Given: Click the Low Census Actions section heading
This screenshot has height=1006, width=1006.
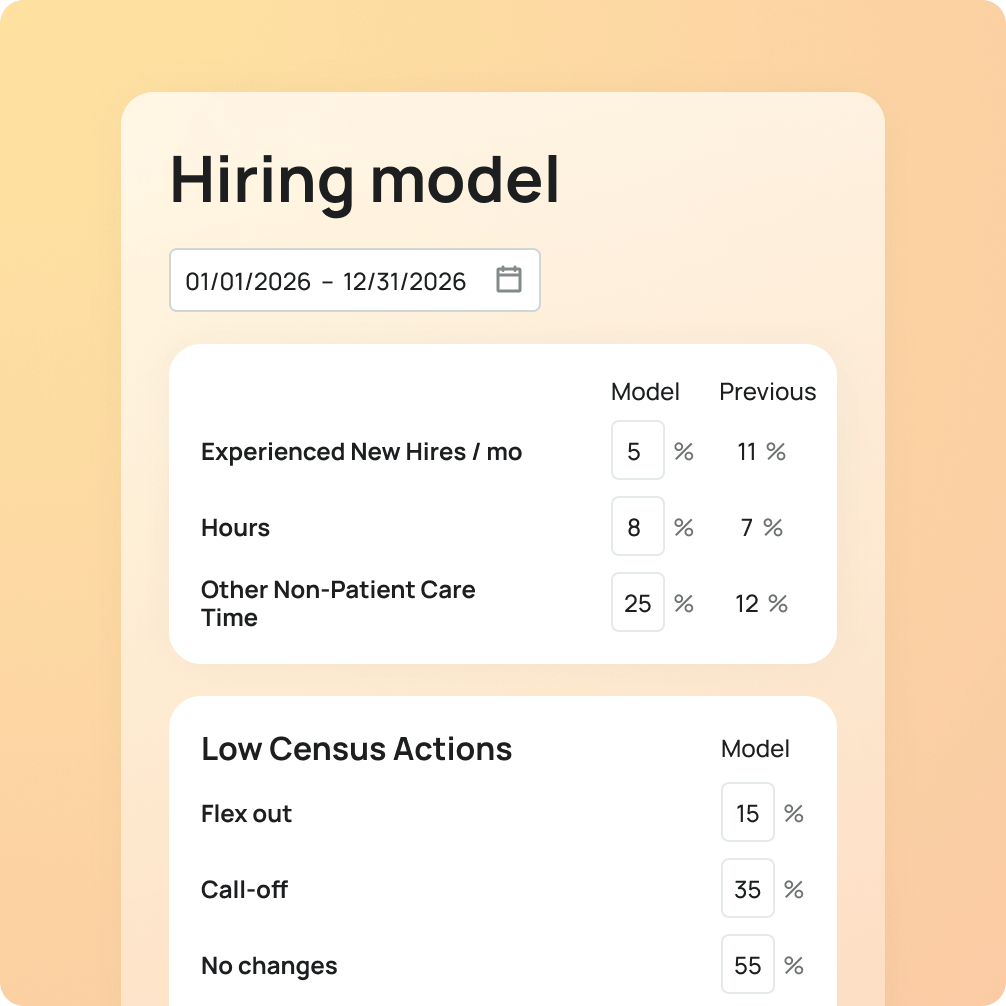Looking at the screenshot, I should (x=357, y=749).
